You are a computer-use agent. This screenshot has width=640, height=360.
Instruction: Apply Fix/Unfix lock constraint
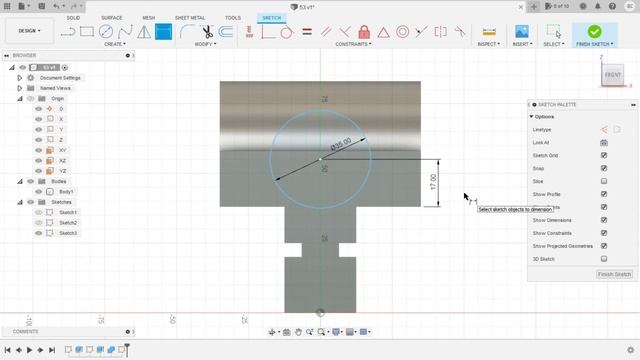click(364, 32)
